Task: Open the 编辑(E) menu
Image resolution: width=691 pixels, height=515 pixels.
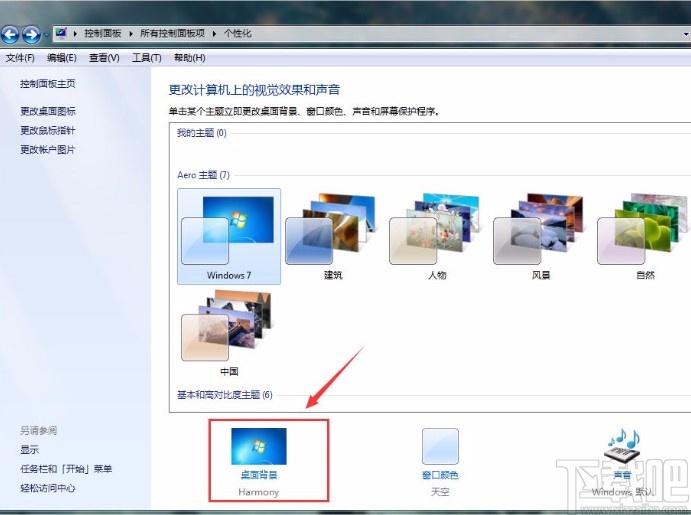Action: [62, 58]
